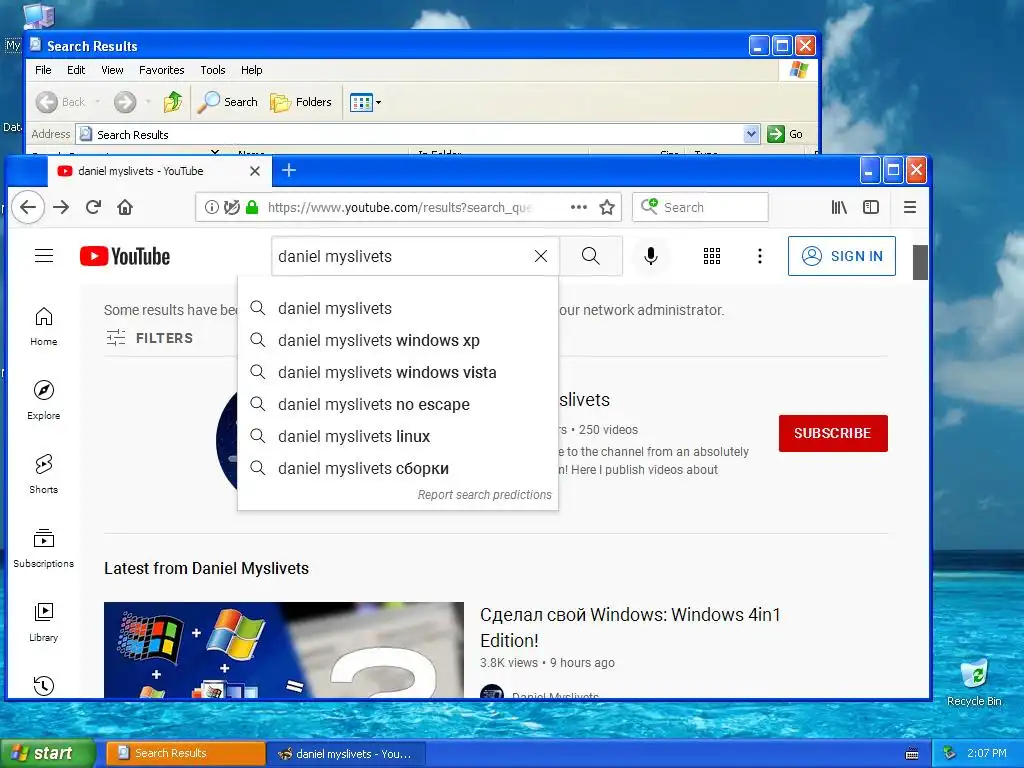Reload the YouTube page
This screenshot has width=1024, height=768.
click(93, 207)
